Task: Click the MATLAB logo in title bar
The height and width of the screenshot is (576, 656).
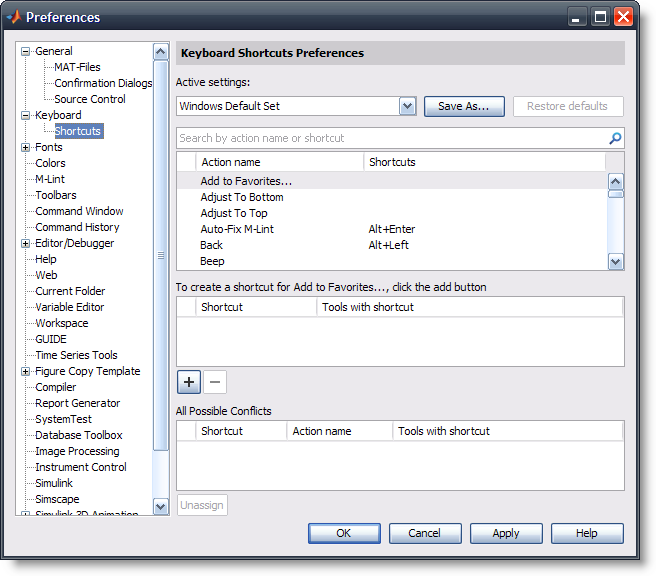Action: tap(13, 17)
